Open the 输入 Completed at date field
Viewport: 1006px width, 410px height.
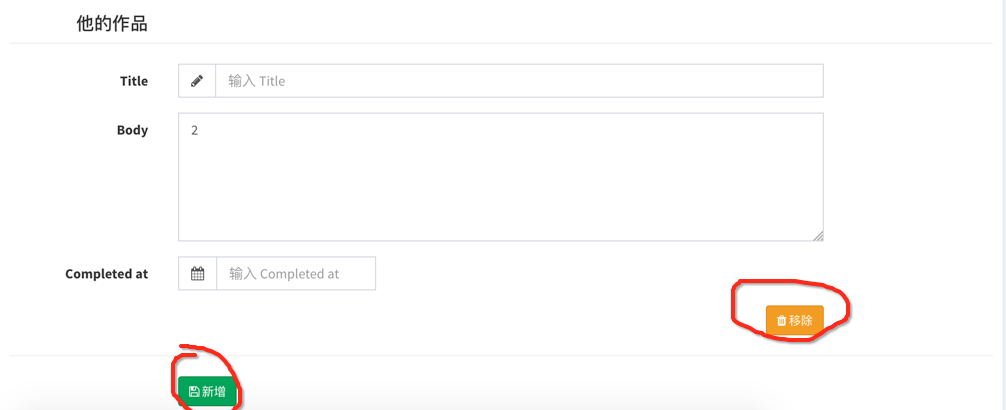[x=296, y=273]
